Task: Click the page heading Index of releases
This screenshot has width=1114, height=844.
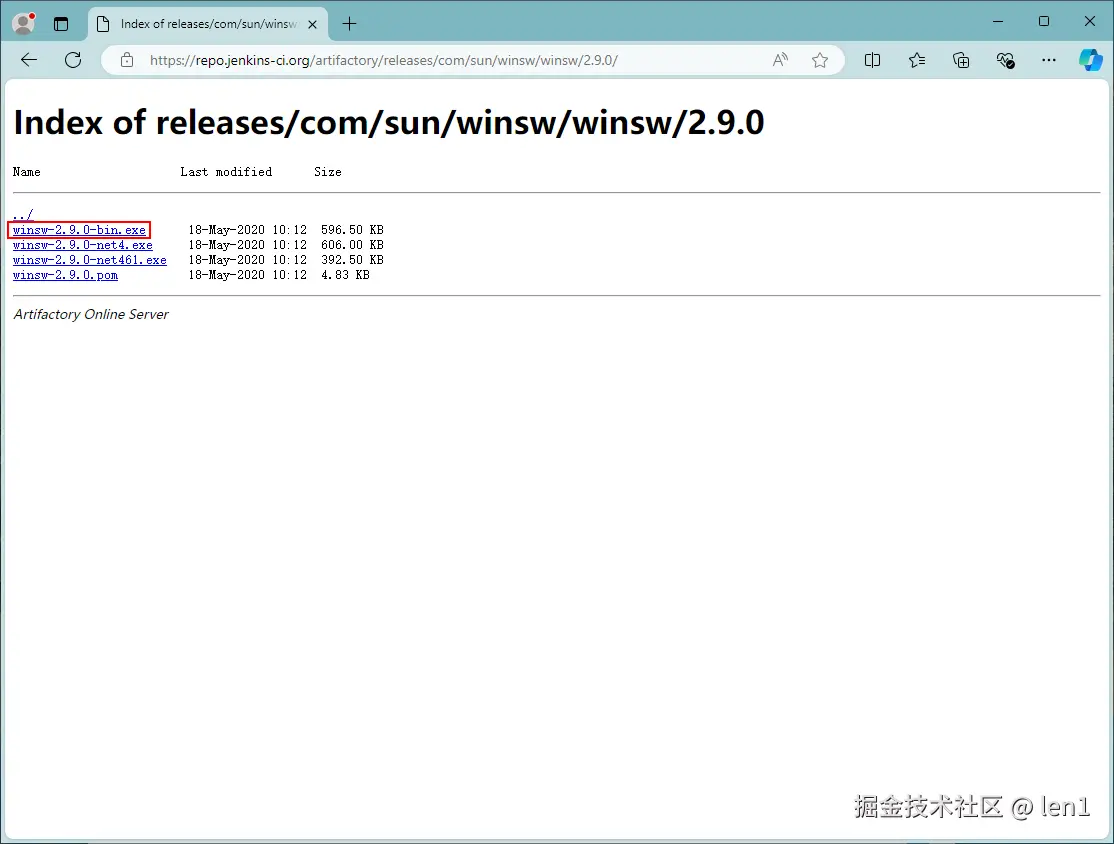Action: [x=389, y=122]
